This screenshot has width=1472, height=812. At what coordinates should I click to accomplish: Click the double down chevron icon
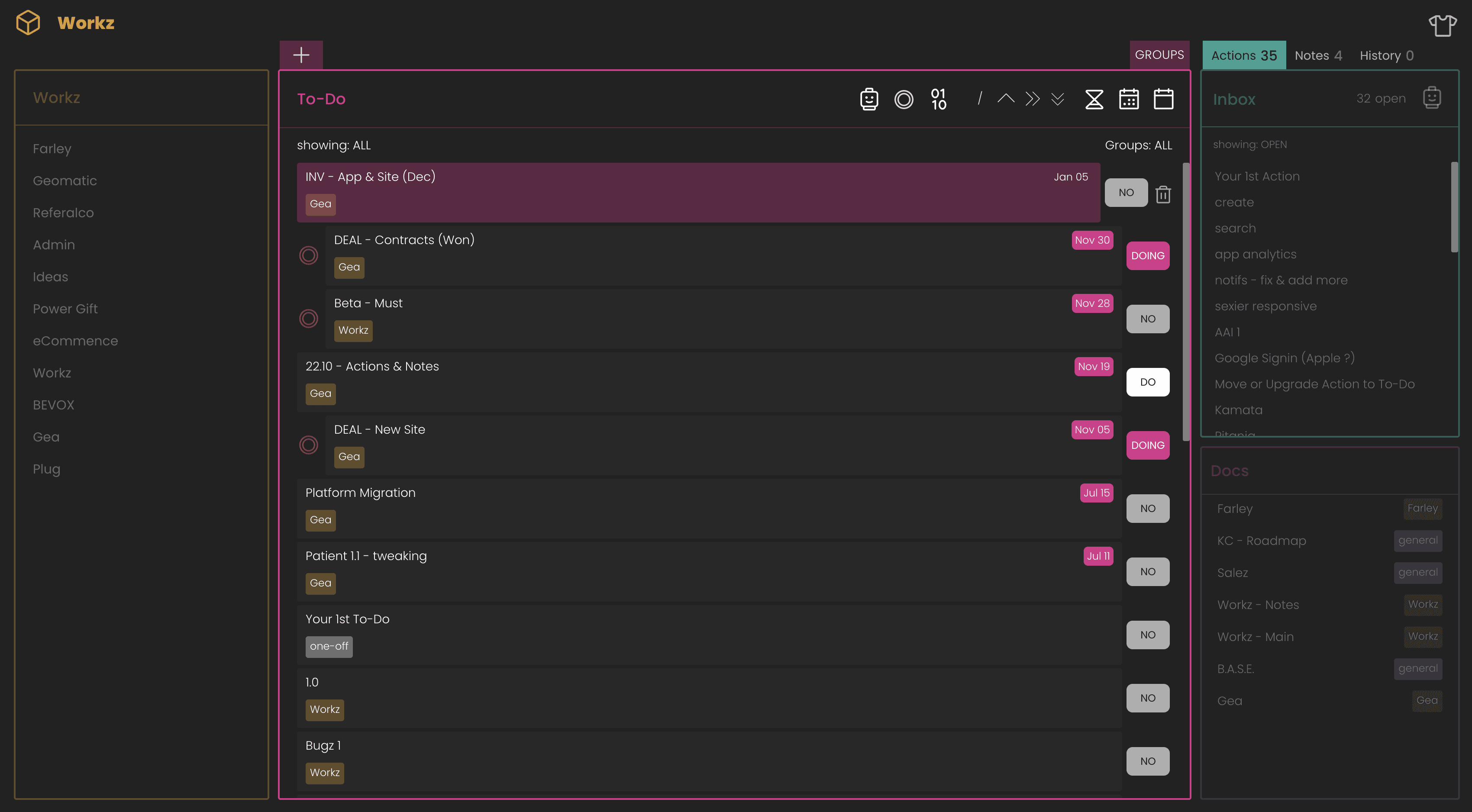click(1058, 99)
